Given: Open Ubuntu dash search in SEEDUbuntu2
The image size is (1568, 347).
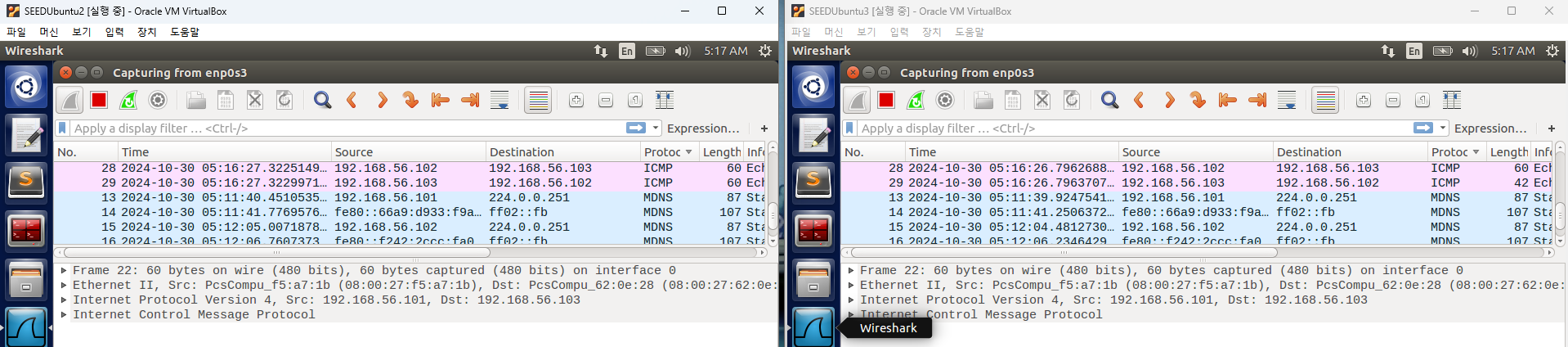Looking at the screenshot, I should [x=26, y=86].
